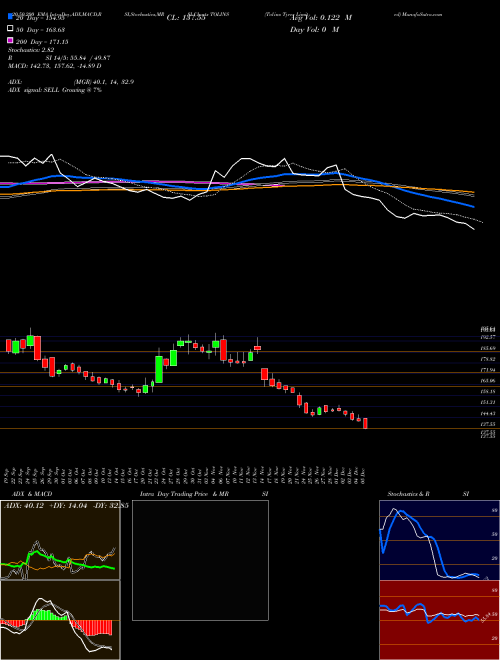Click the magenta 200 Day legend swatch
Viewport: 500px width, 660px height.
tap(11, 41)
